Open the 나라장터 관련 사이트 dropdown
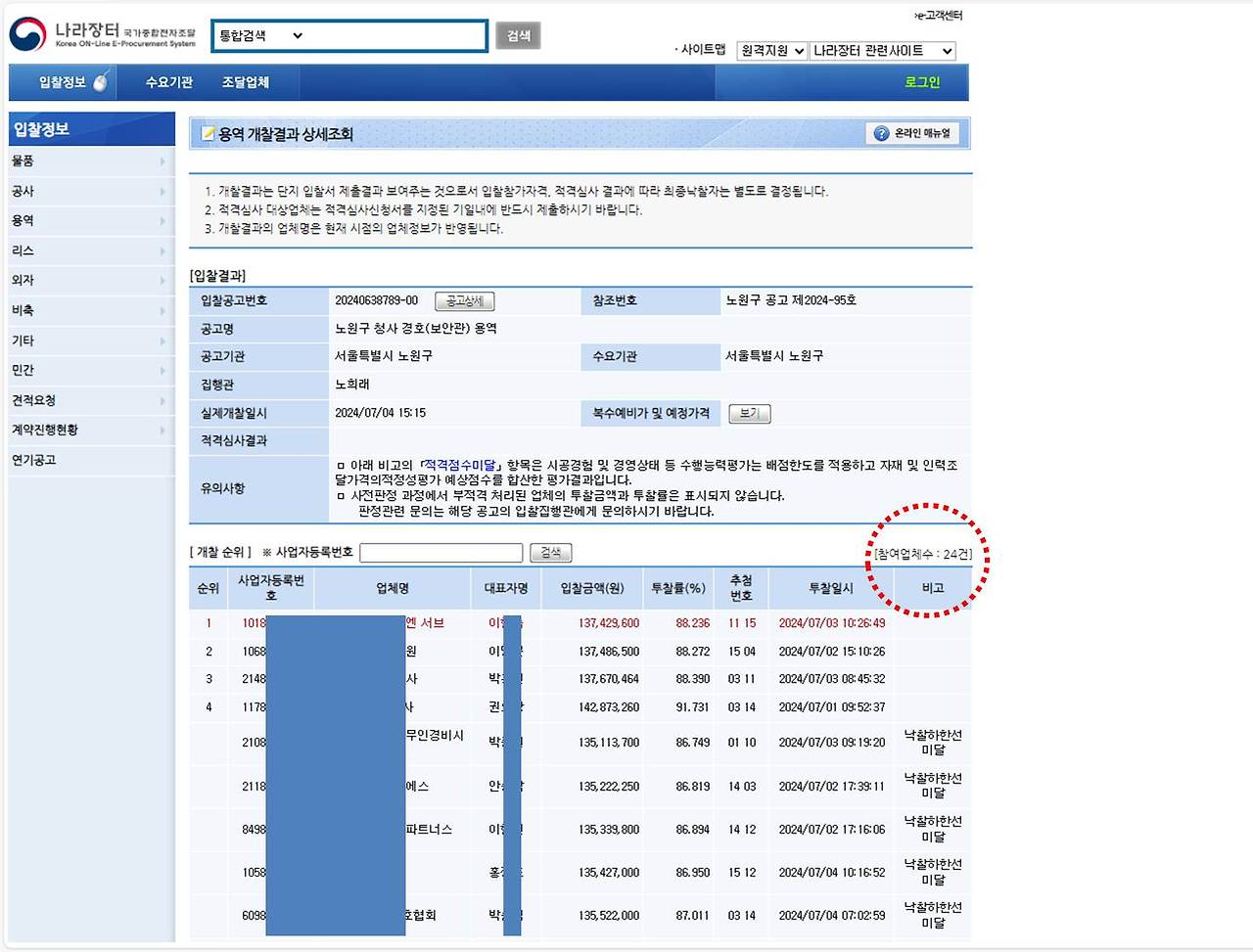Viewport: 1253px width, 952px height. coord(883,50)
